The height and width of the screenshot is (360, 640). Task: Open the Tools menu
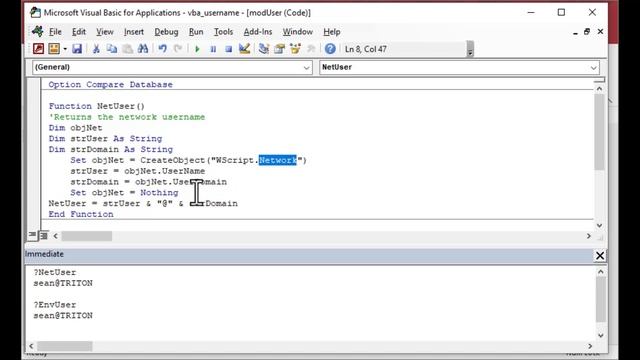pos(223,32)
